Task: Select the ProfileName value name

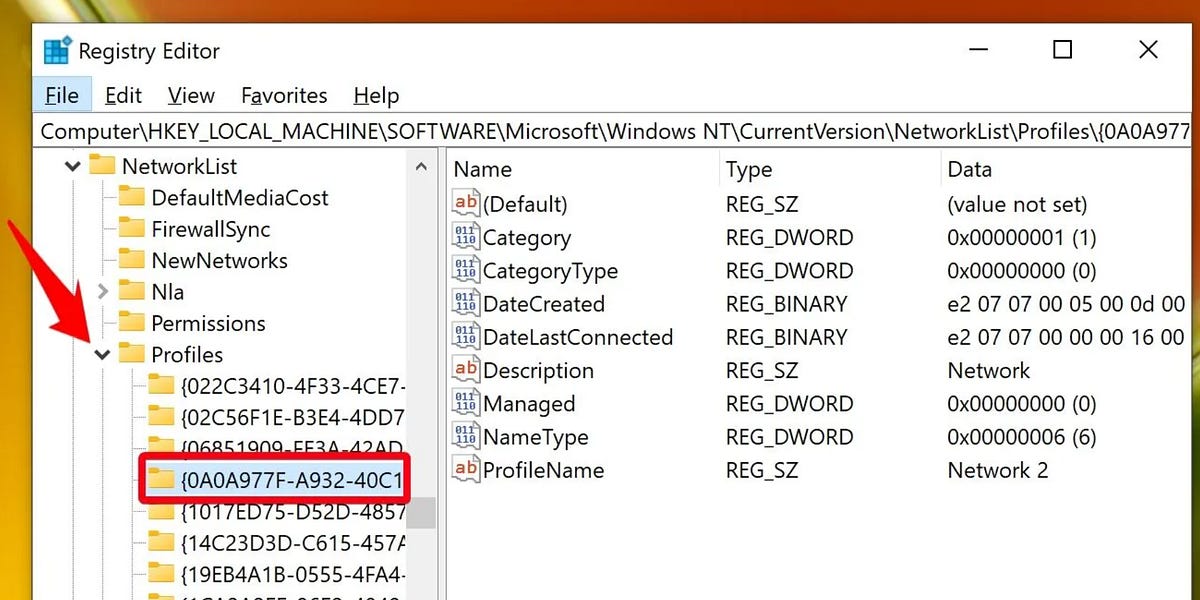Action: pos(543,470)
